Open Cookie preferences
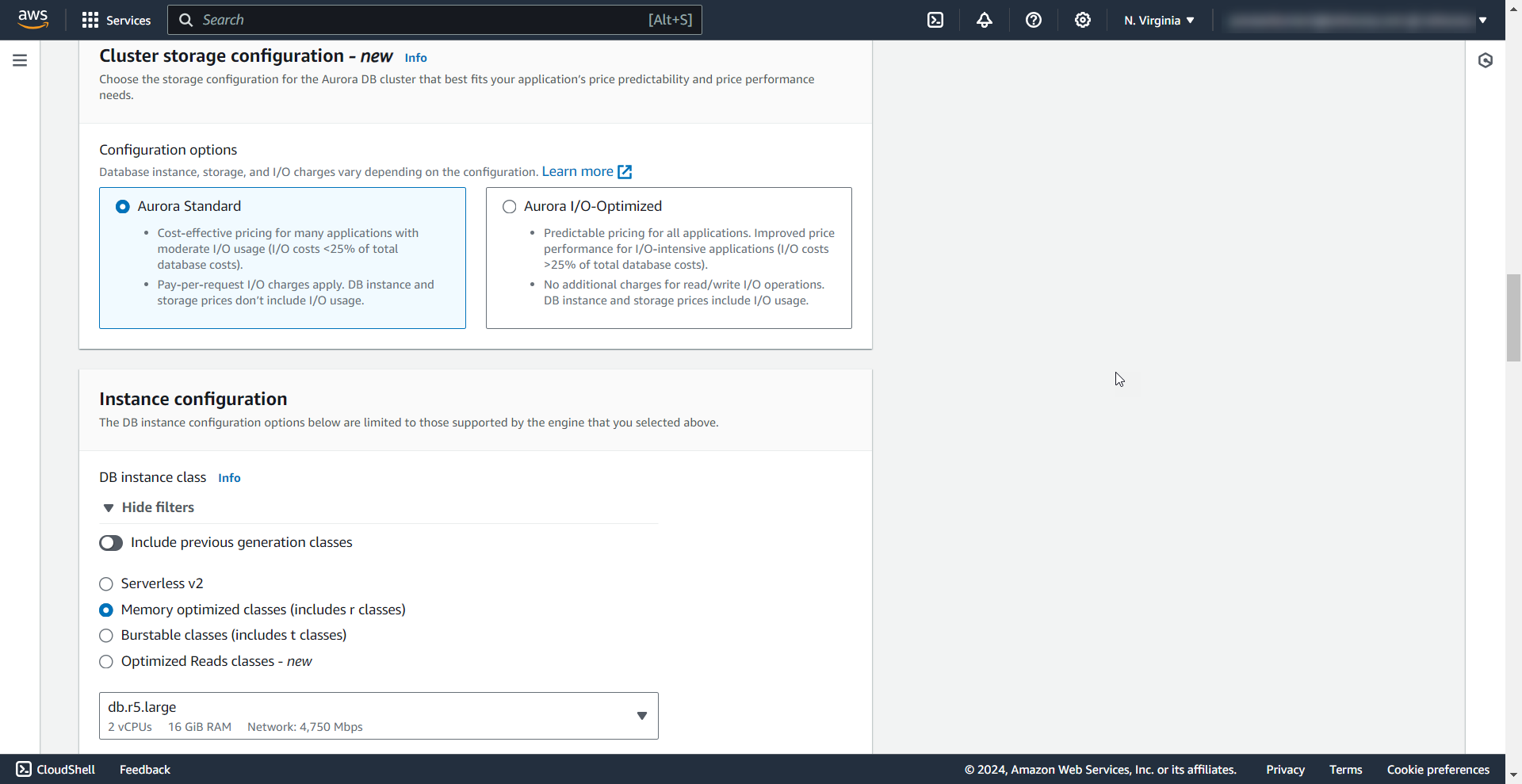Viewport: 1522px width, 784px height. (x=1438, y=769)
